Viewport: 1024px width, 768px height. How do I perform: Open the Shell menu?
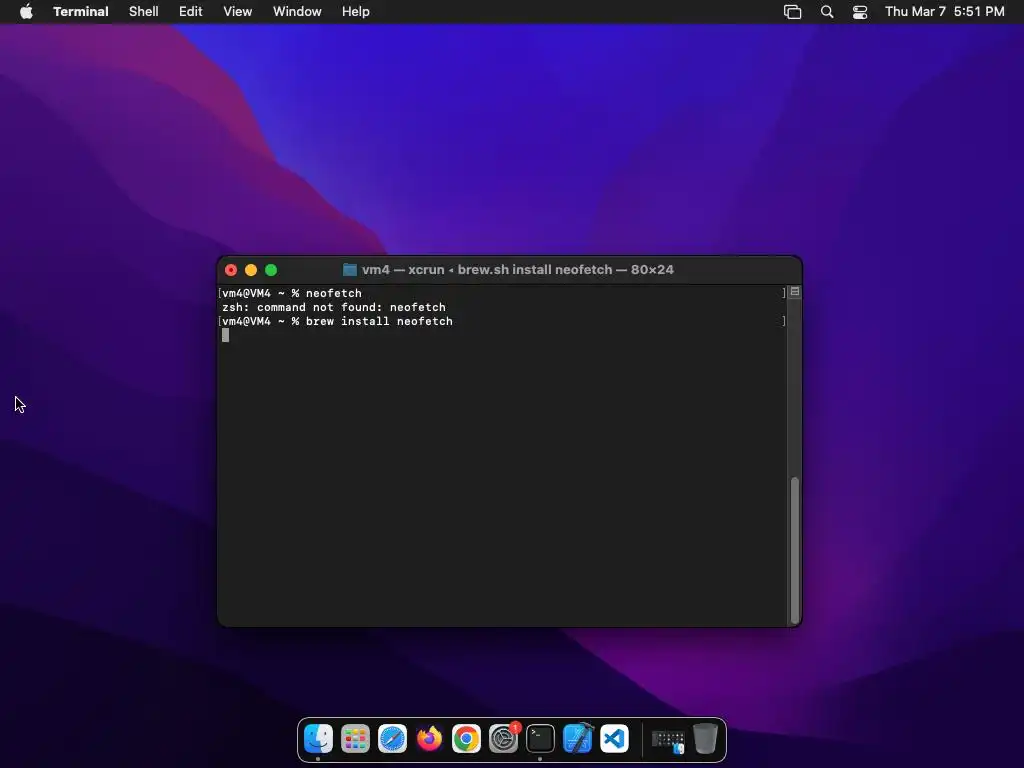[144, 12]
